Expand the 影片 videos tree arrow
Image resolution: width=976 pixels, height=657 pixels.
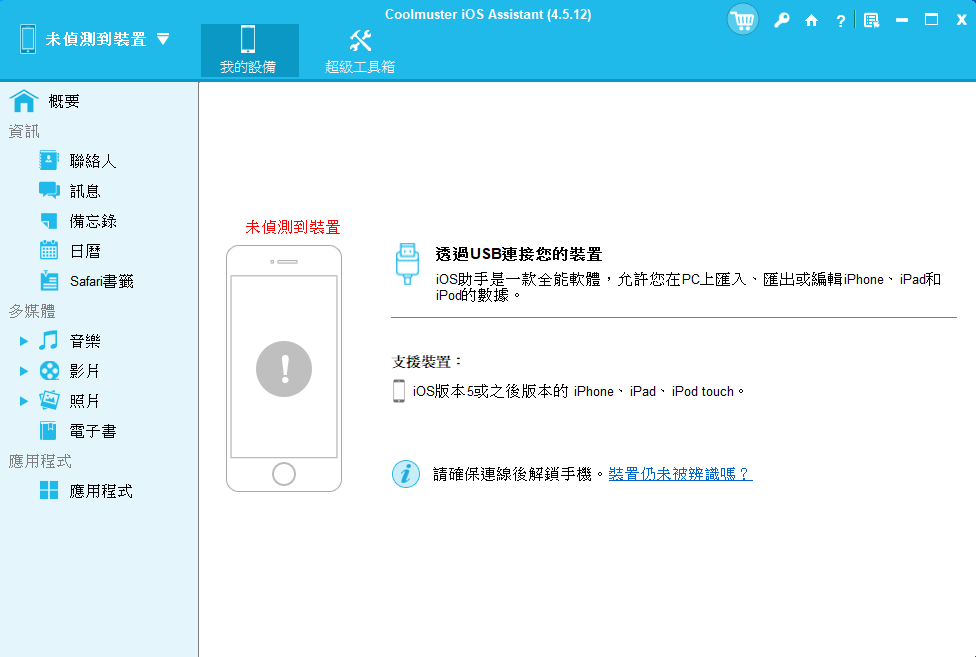coord(24,371)
